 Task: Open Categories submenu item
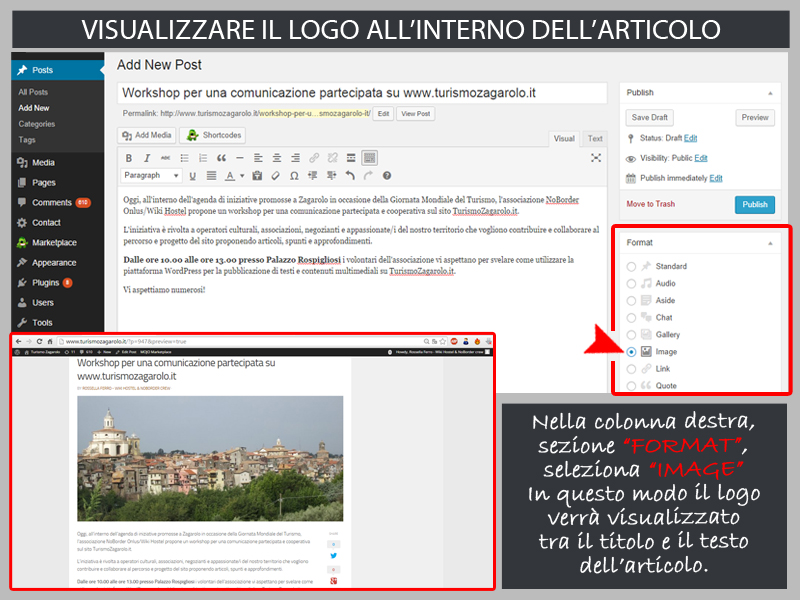pyautogui.click(x=37, y=124)
